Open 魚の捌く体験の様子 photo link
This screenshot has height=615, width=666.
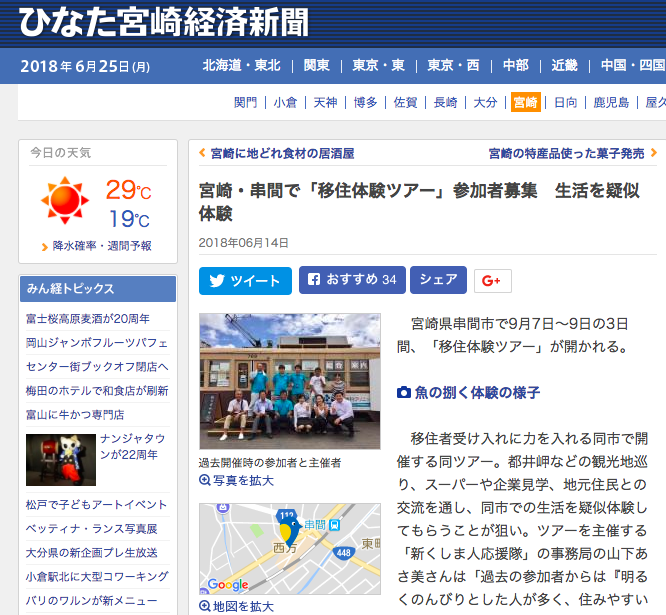[477, 392]
